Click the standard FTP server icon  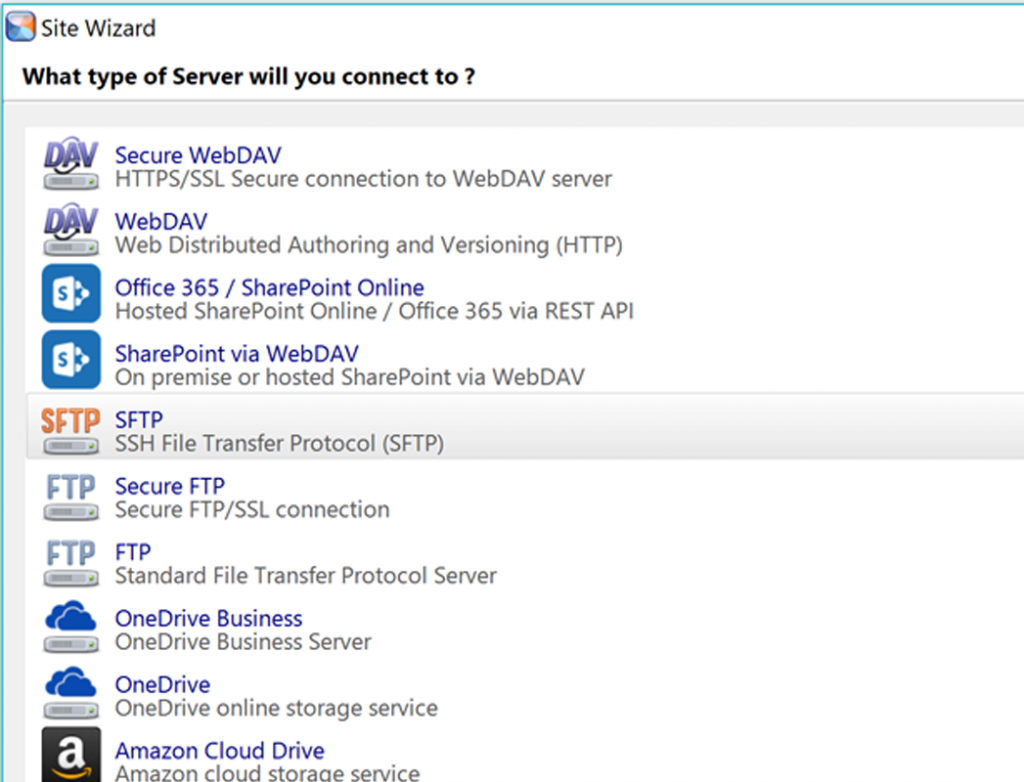tap(71, 563)
